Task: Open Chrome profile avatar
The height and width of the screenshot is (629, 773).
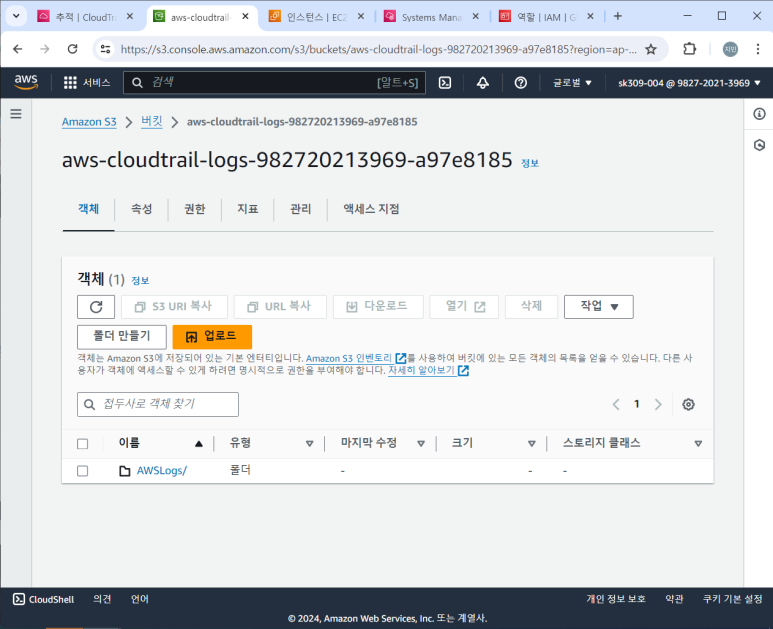Action: coord(730,49)
